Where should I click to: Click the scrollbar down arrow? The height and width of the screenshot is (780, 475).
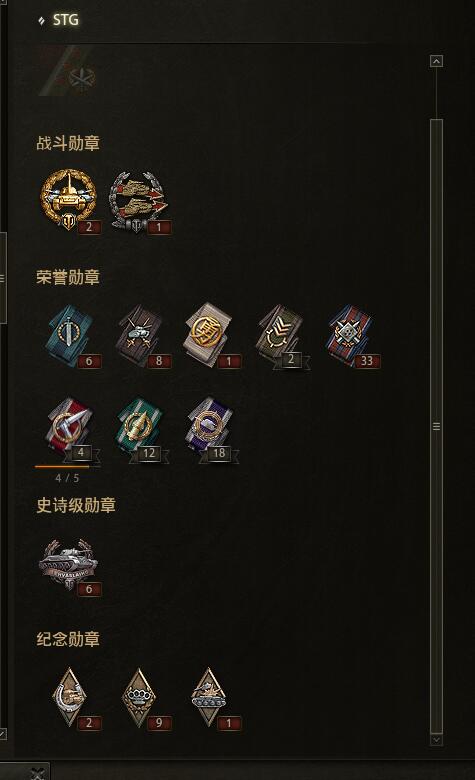point(436,740)
